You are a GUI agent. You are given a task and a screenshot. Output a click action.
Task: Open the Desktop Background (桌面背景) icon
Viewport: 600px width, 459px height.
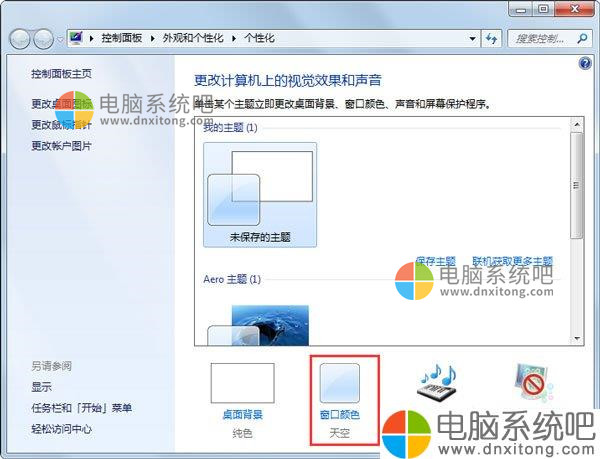click(243, 383)
